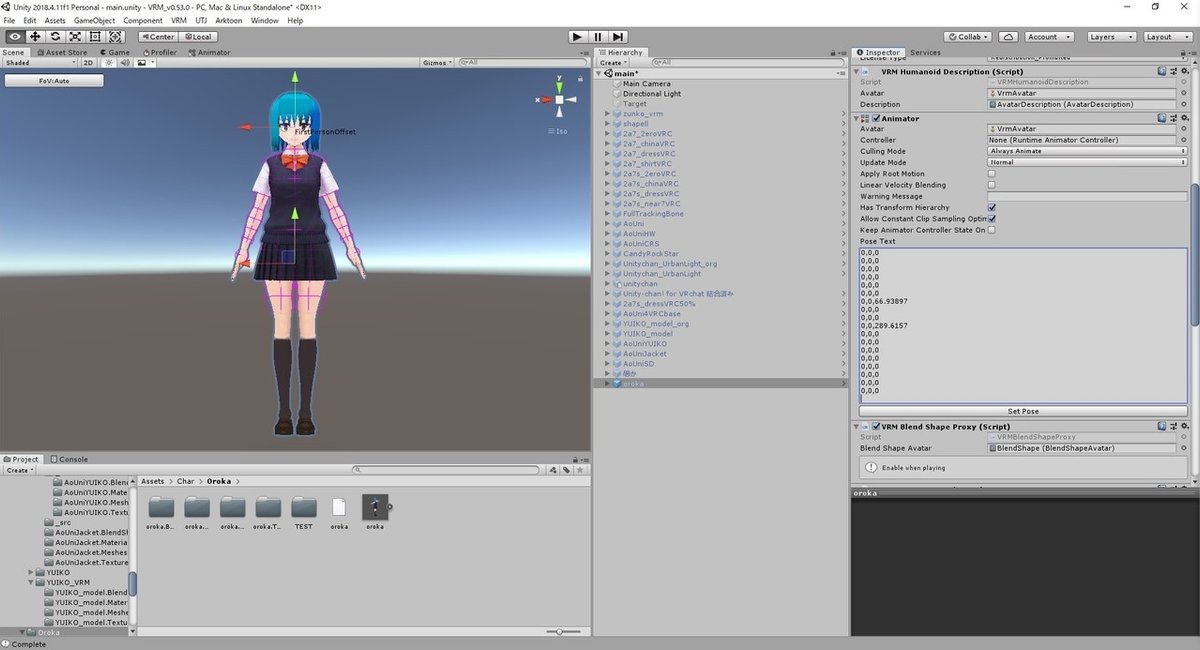The width and height of the screenshot is (1200, 650).
Task: Click Search by Label icon in Project
Action: 567,470
